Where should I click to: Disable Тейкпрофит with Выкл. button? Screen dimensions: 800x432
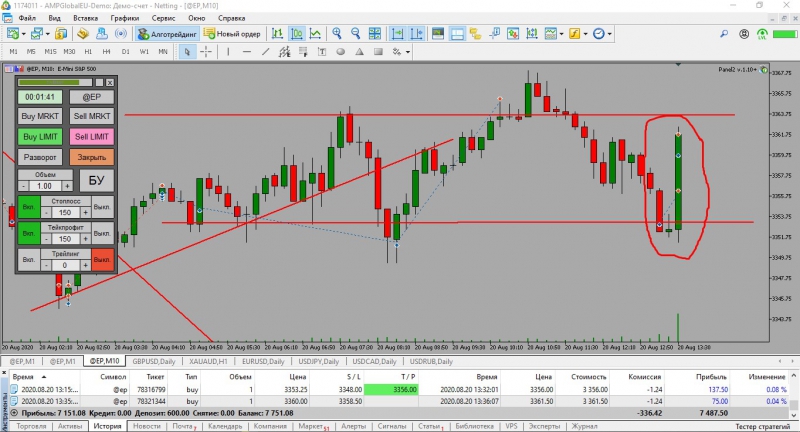(102, 233)
